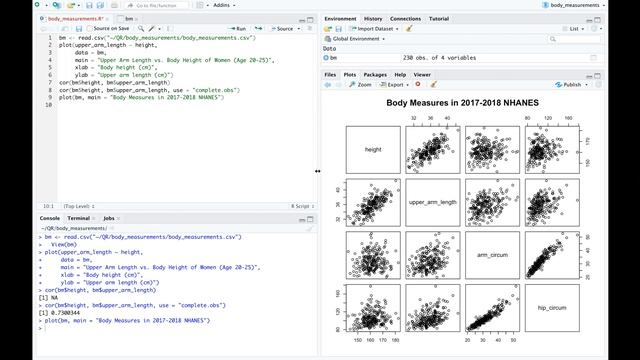640x360 pixels.
Task: Click the clear all plots broom icon
Action: pos(433,84)
